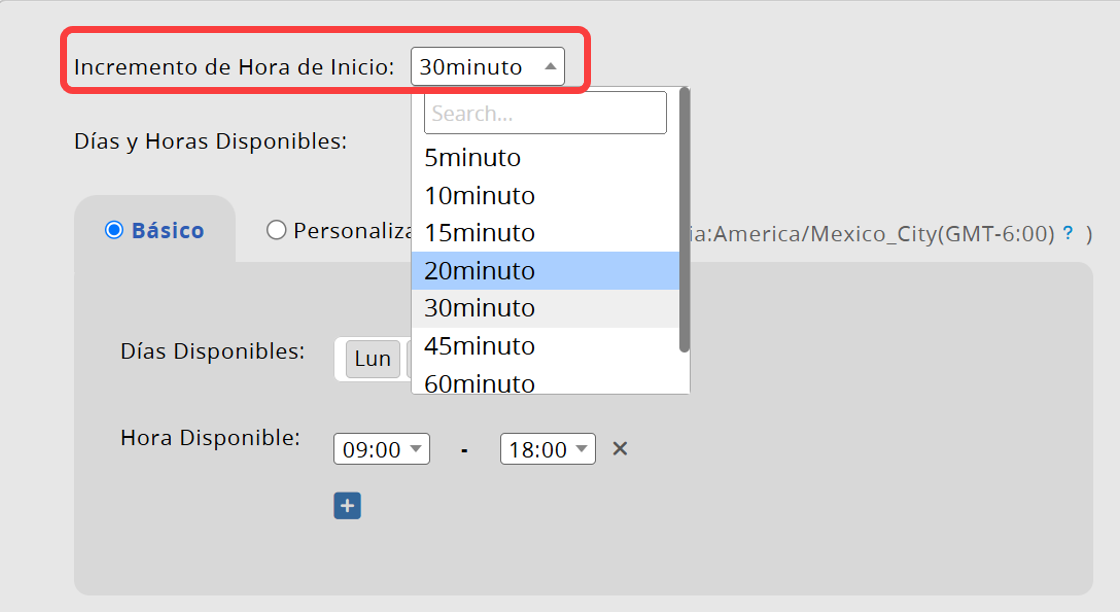Click the arrow icon of the 09:00 selector
Viewport: 1120px width, 612px height.
click(x=416, y=449)
